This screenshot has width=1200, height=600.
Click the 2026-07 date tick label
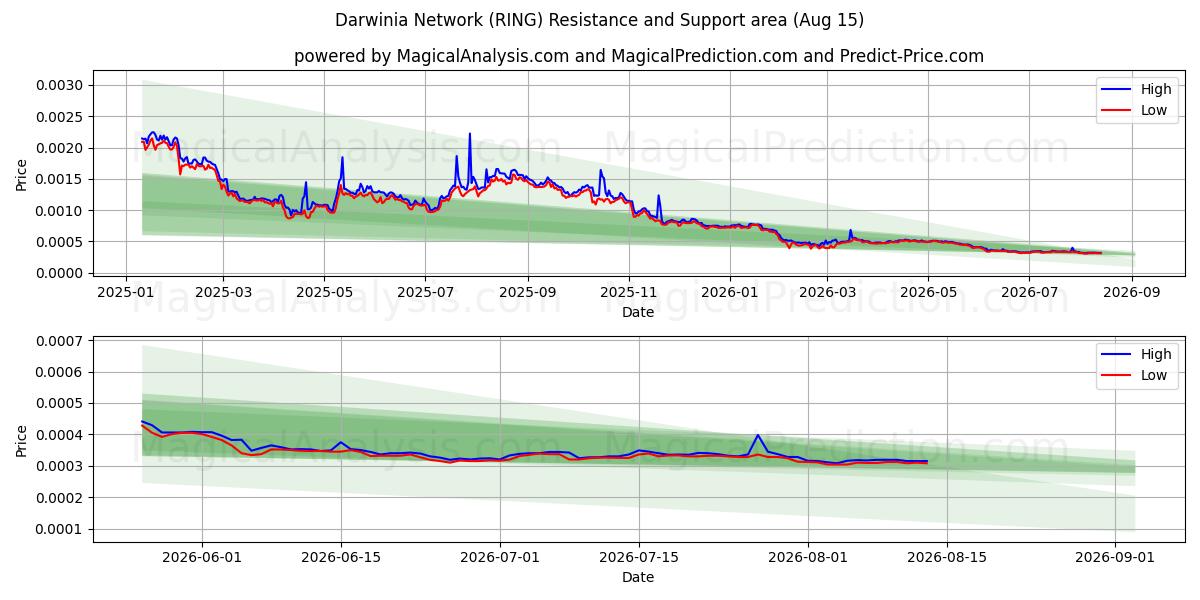(x=1030, y=292)
